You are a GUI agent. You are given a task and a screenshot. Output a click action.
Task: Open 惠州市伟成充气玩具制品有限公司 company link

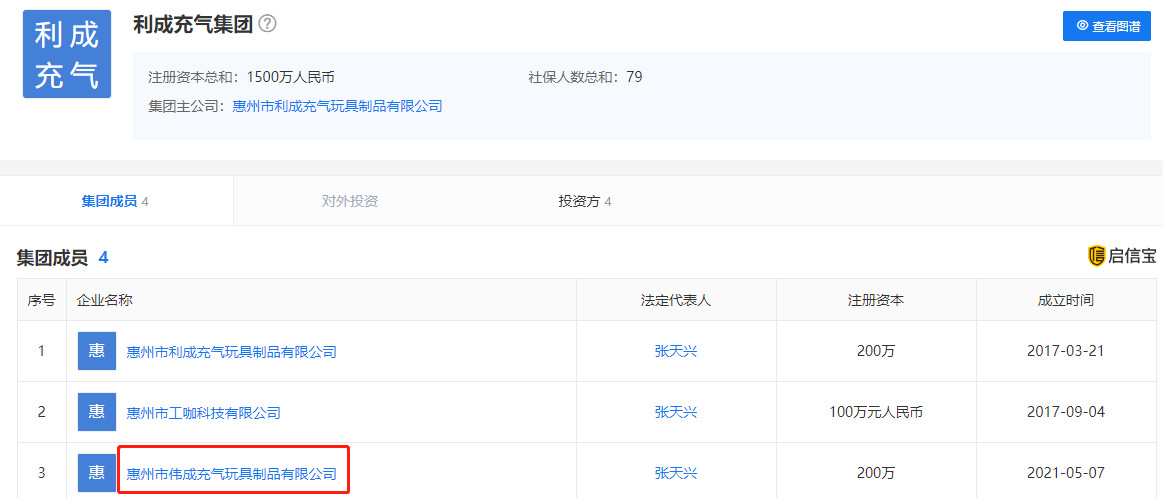click(232, 474)
